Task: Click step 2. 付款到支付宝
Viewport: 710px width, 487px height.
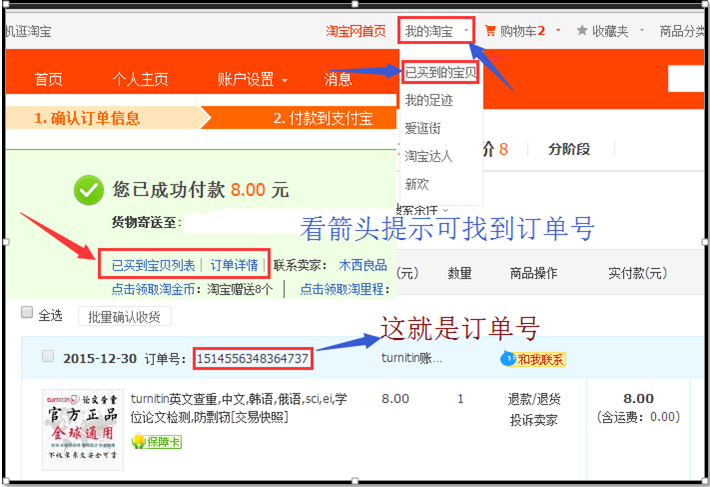Action: coord(323,118)
